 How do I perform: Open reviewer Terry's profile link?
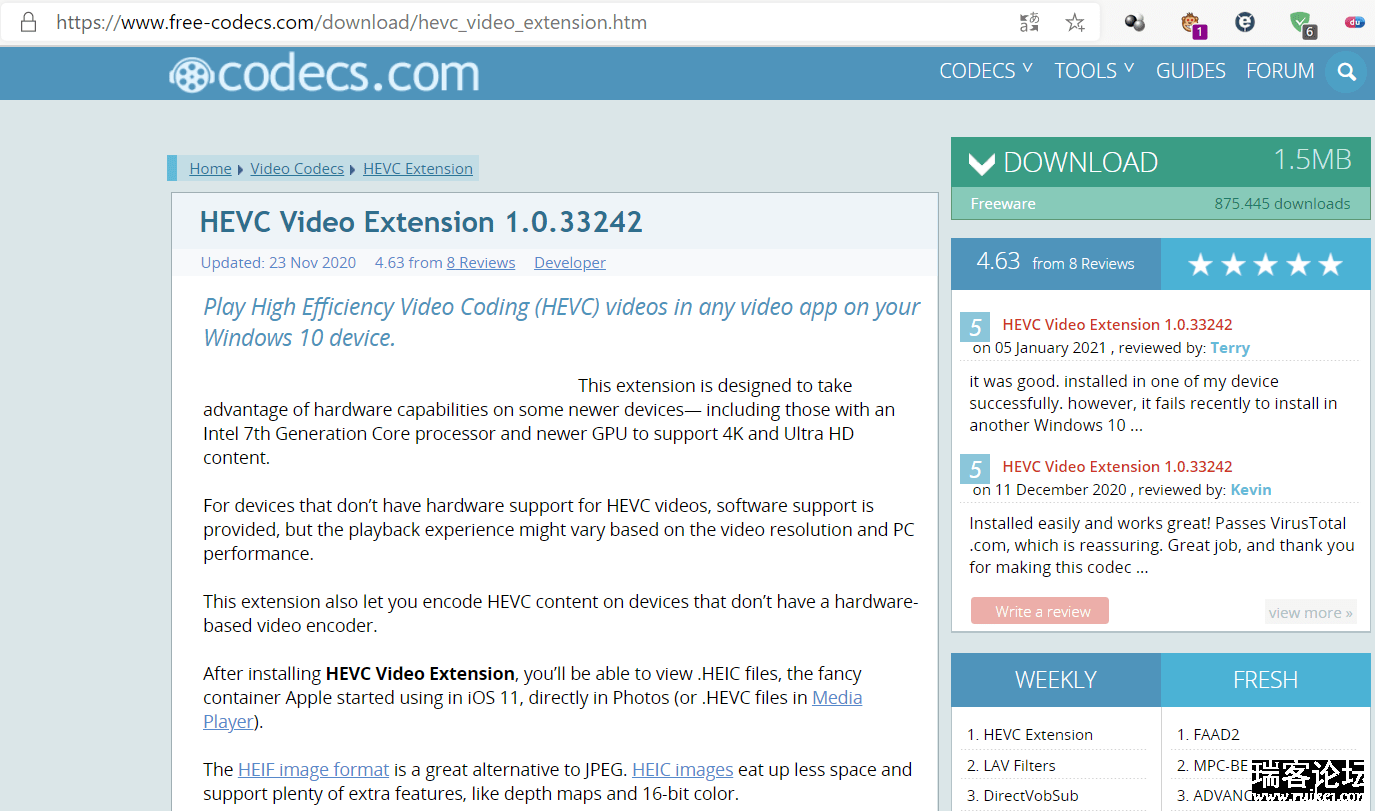1230,348
